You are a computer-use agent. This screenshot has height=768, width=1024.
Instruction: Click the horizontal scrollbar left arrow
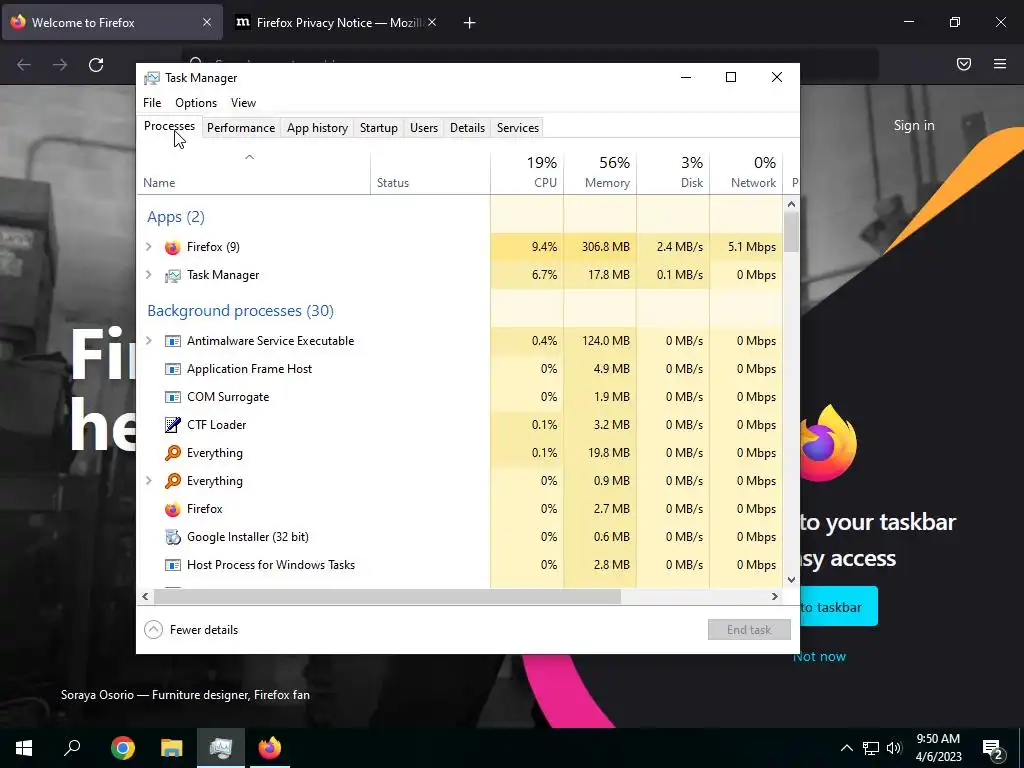click(145, 596)
